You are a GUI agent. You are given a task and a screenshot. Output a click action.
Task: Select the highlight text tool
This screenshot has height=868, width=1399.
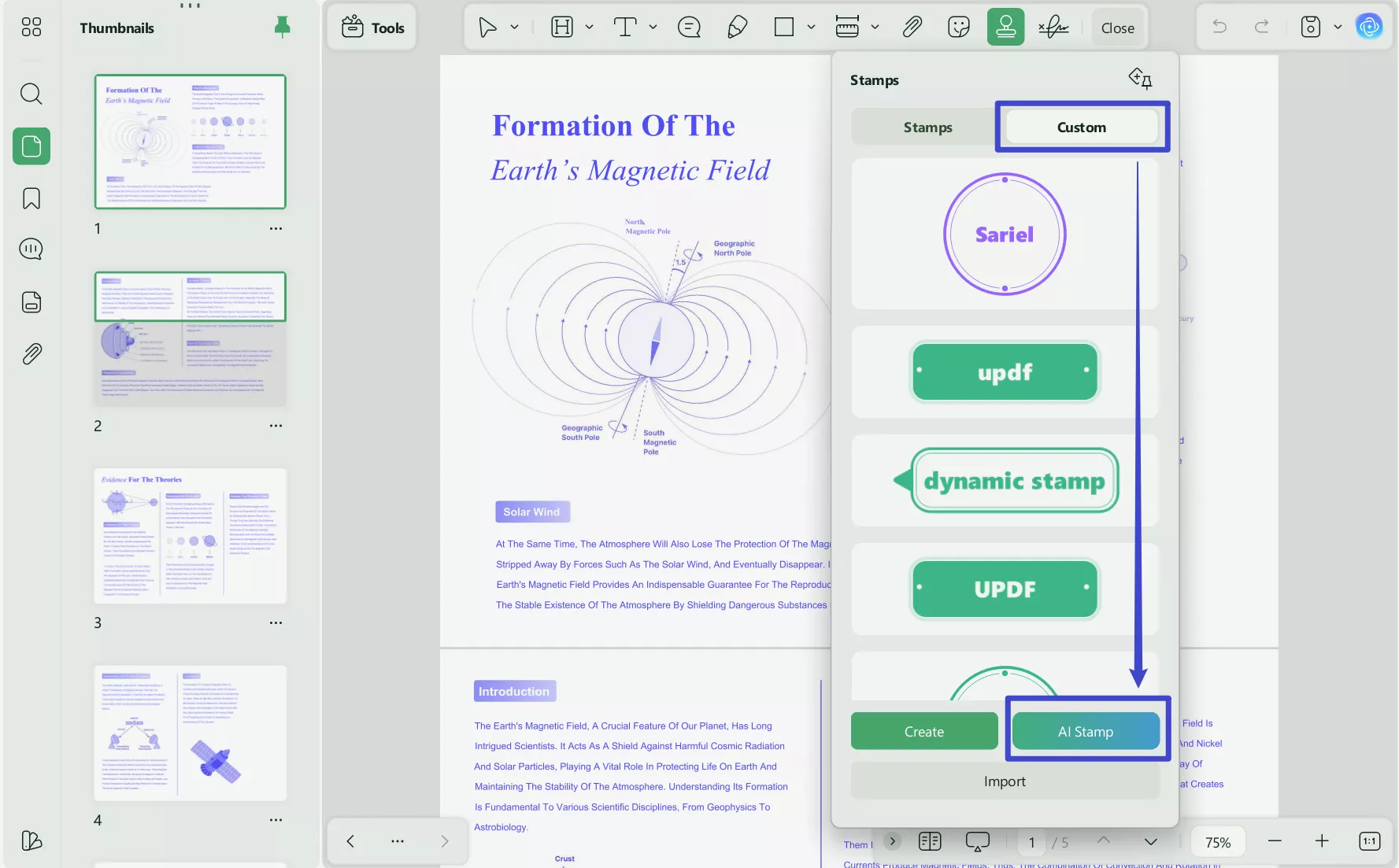click(562, 28)
